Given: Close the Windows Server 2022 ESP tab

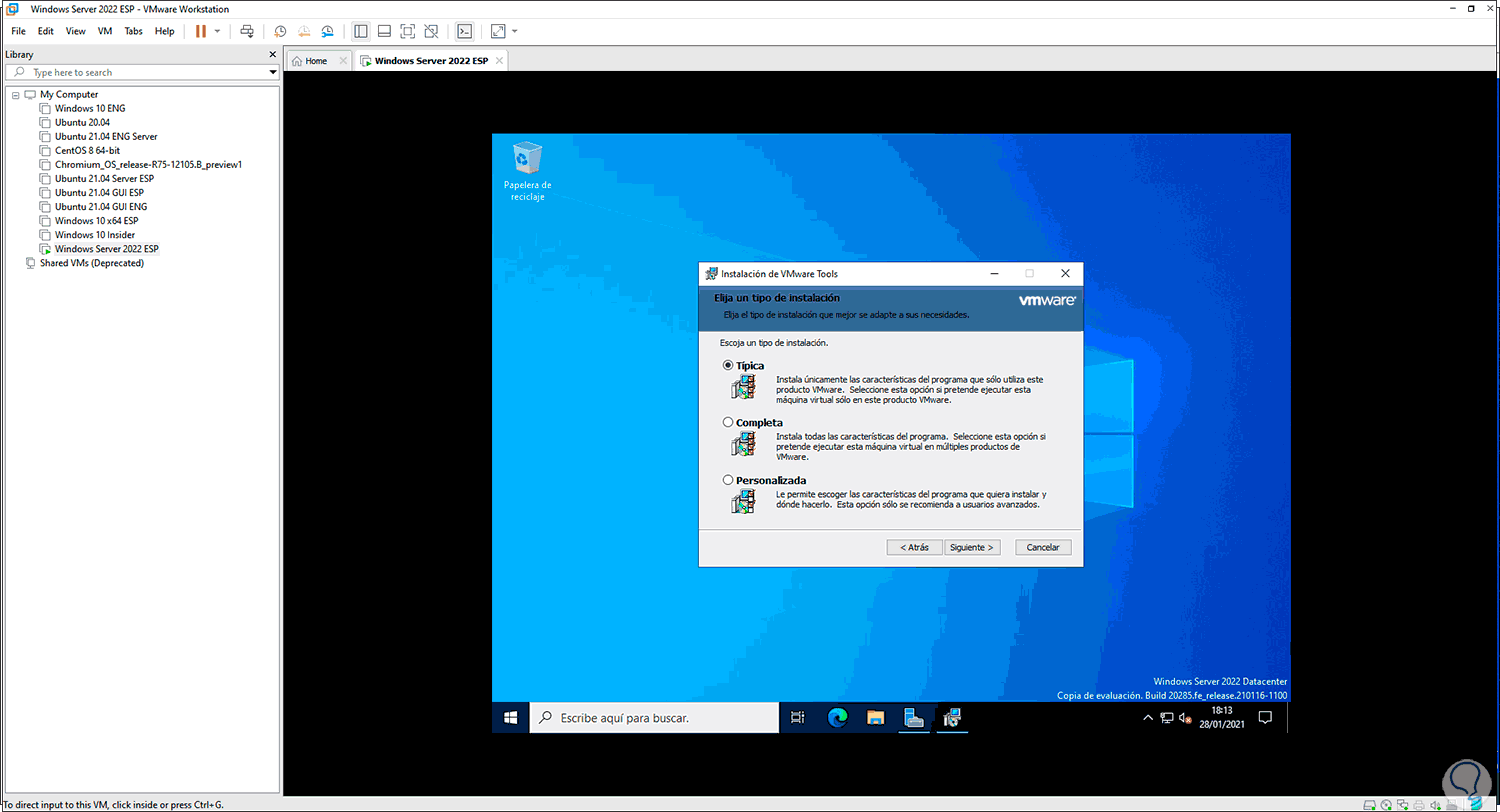Looking at the screenshot, I should tap(499, 61).
